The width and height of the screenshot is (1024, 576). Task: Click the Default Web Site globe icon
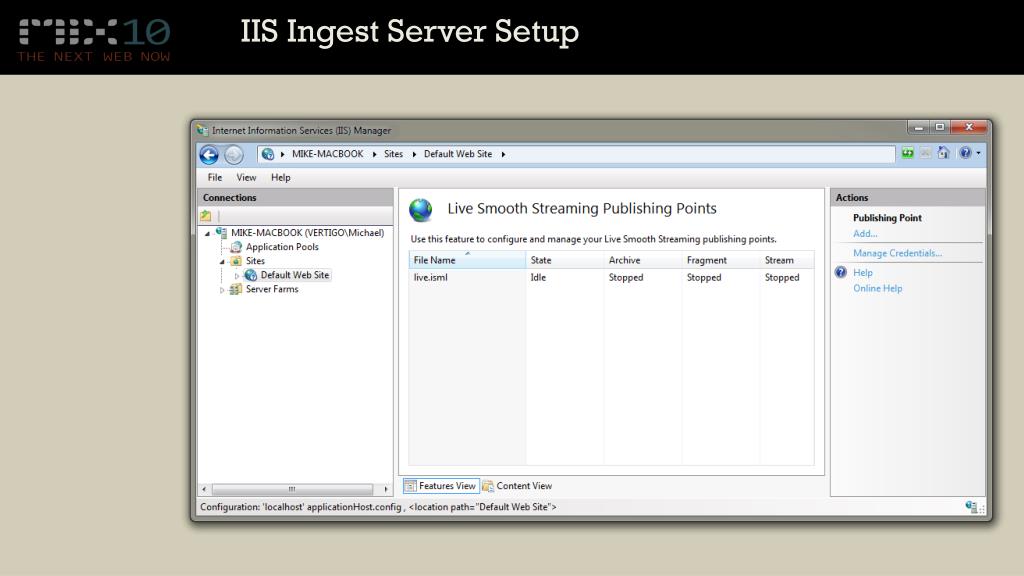251,275
